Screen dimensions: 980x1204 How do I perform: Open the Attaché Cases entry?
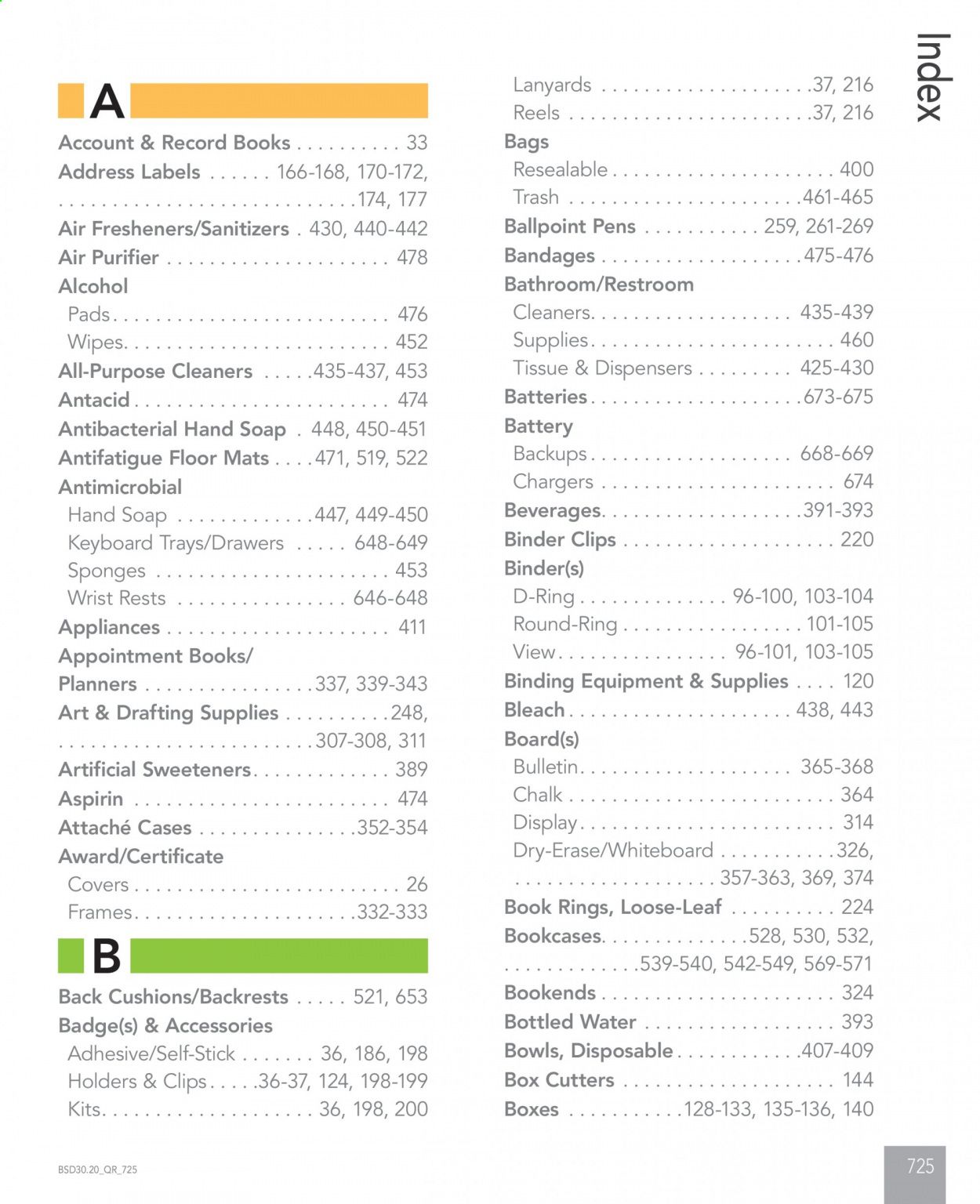tap(243, 827)
